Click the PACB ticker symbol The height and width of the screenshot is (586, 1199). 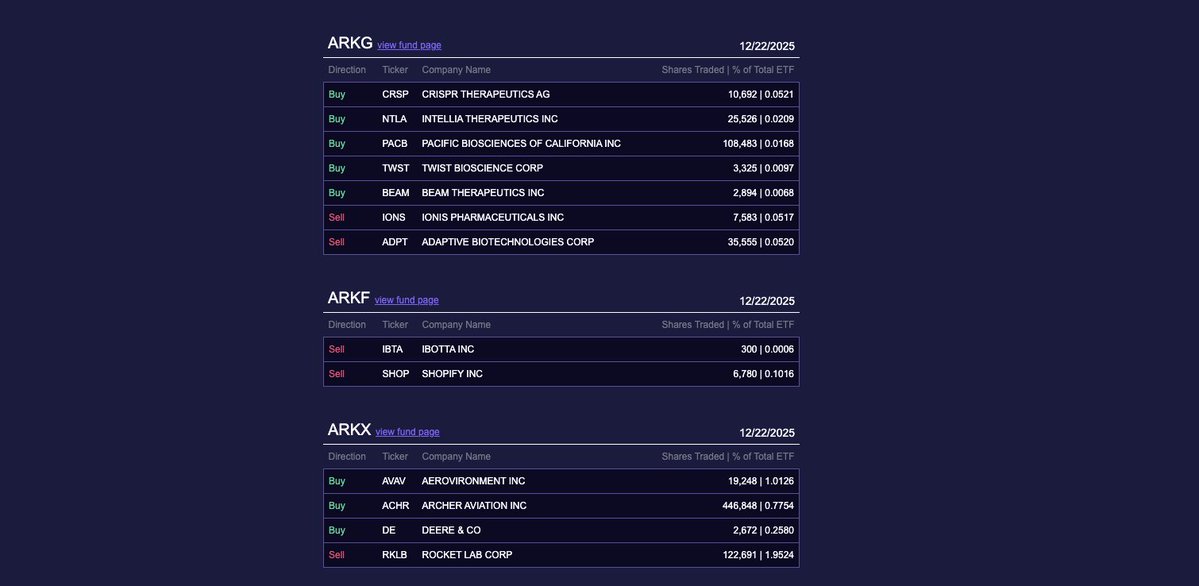tap(394, 143)
